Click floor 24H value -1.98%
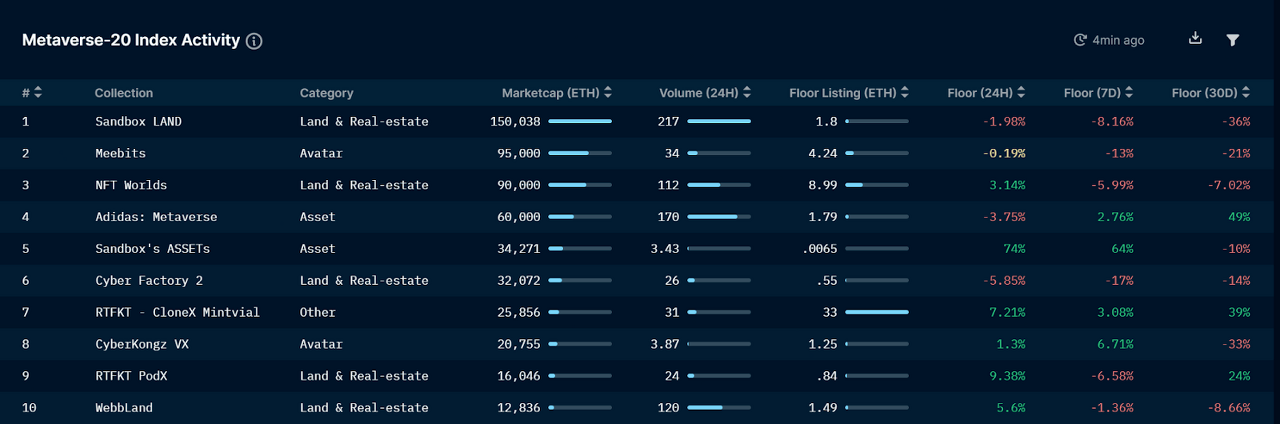 click(x=1004, y=121)
